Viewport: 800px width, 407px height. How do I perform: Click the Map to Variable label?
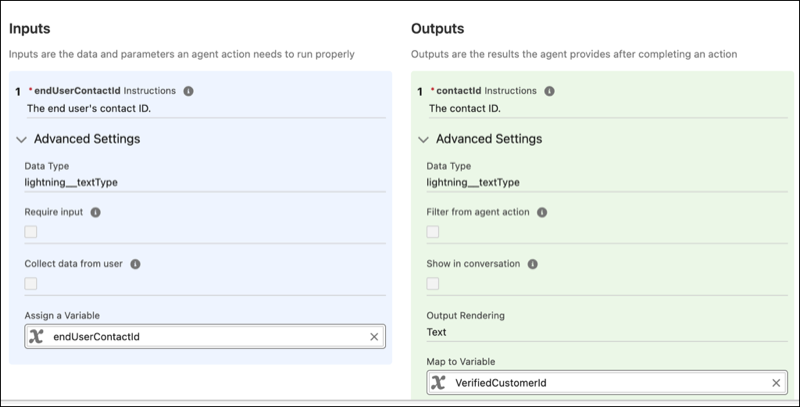click(461, 362)
